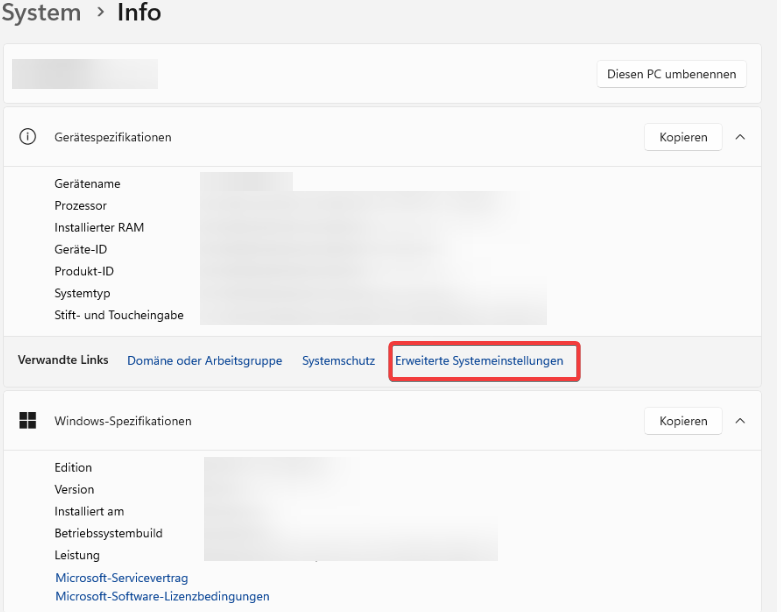781x612 pixels.
Task: Go back to System in the breadcrumb
Action: pos(40,13)
